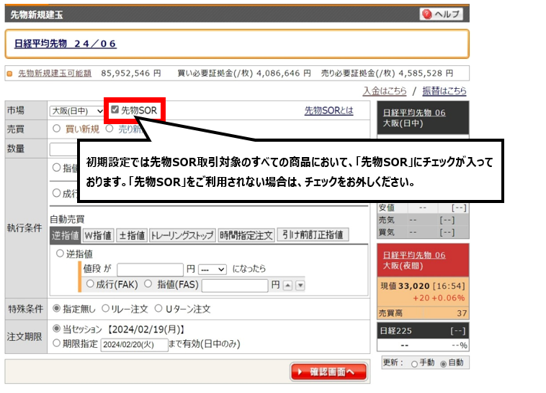Image resolution: width=546 pixels, height=393 pixels.
Task: Increase price with the up arrow
Action: point(288,285)
